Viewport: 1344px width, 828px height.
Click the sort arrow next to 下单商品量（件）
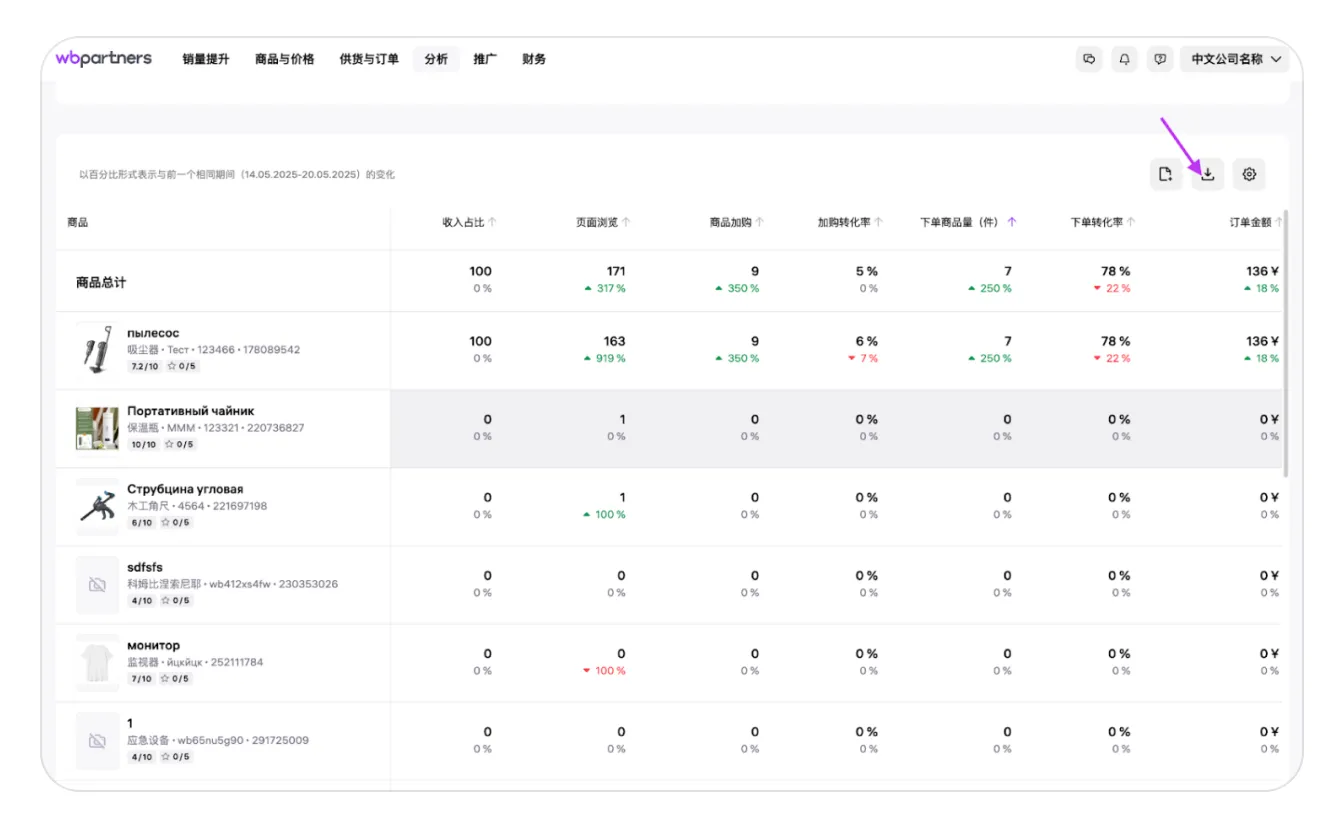(x=1012, y=222)
